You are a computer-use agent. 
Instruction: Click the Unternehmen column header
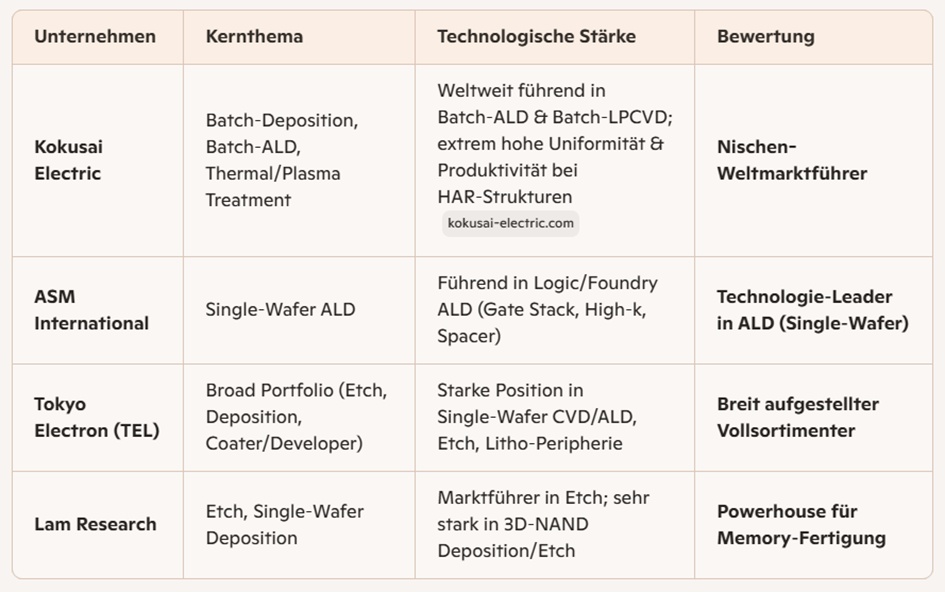coord(95,37)
